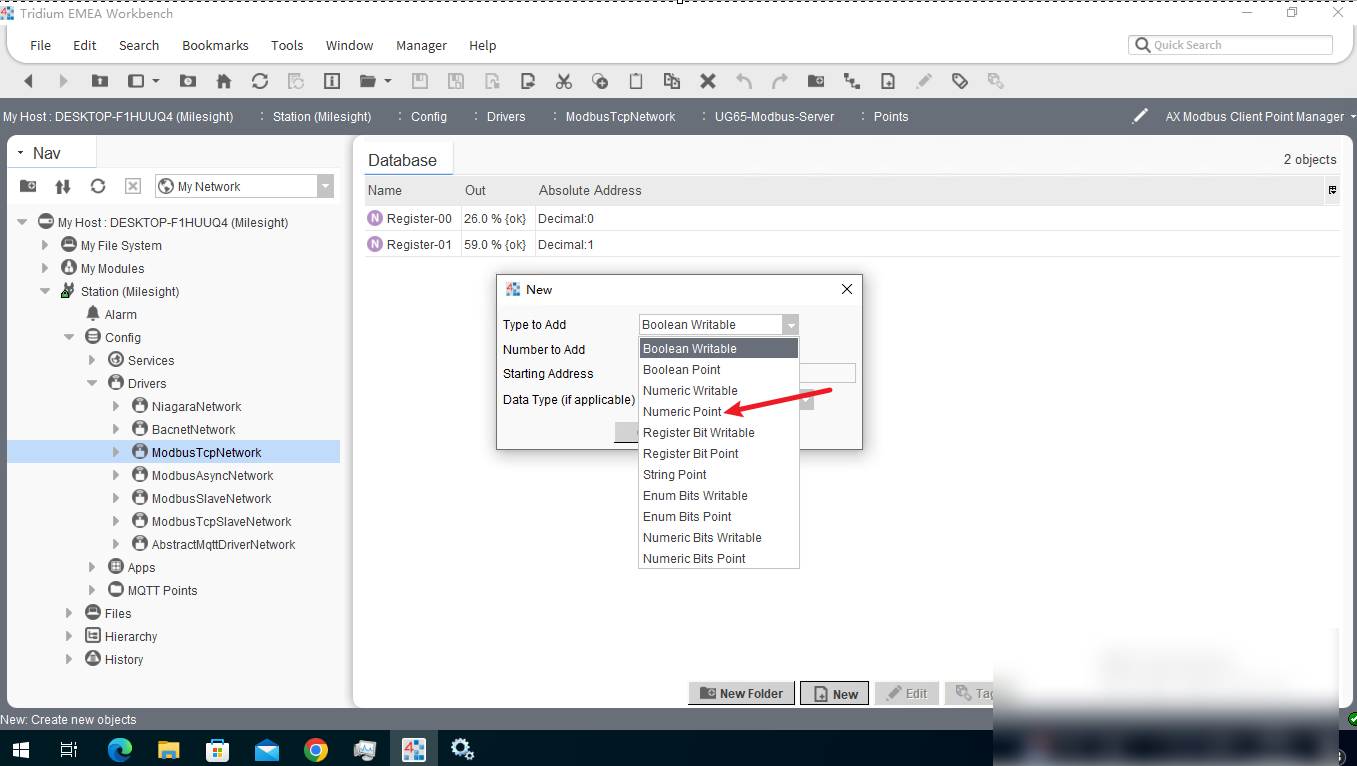The width and height of the screenshot is (1357, 766).
Task: Open the Bookmarks menu
Action: [x=215, y=45]
